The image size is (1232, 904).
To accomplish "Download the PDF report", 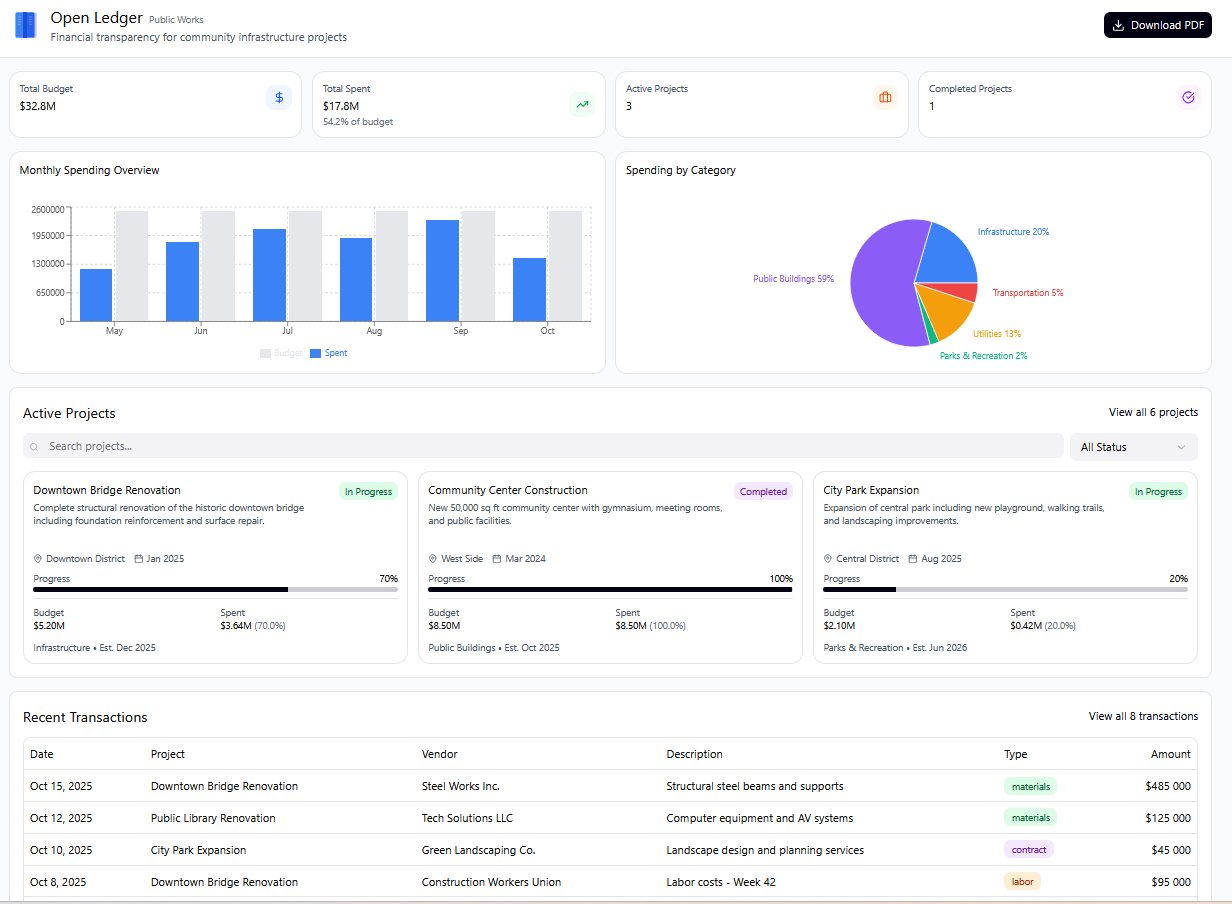I will (1157, 26).
